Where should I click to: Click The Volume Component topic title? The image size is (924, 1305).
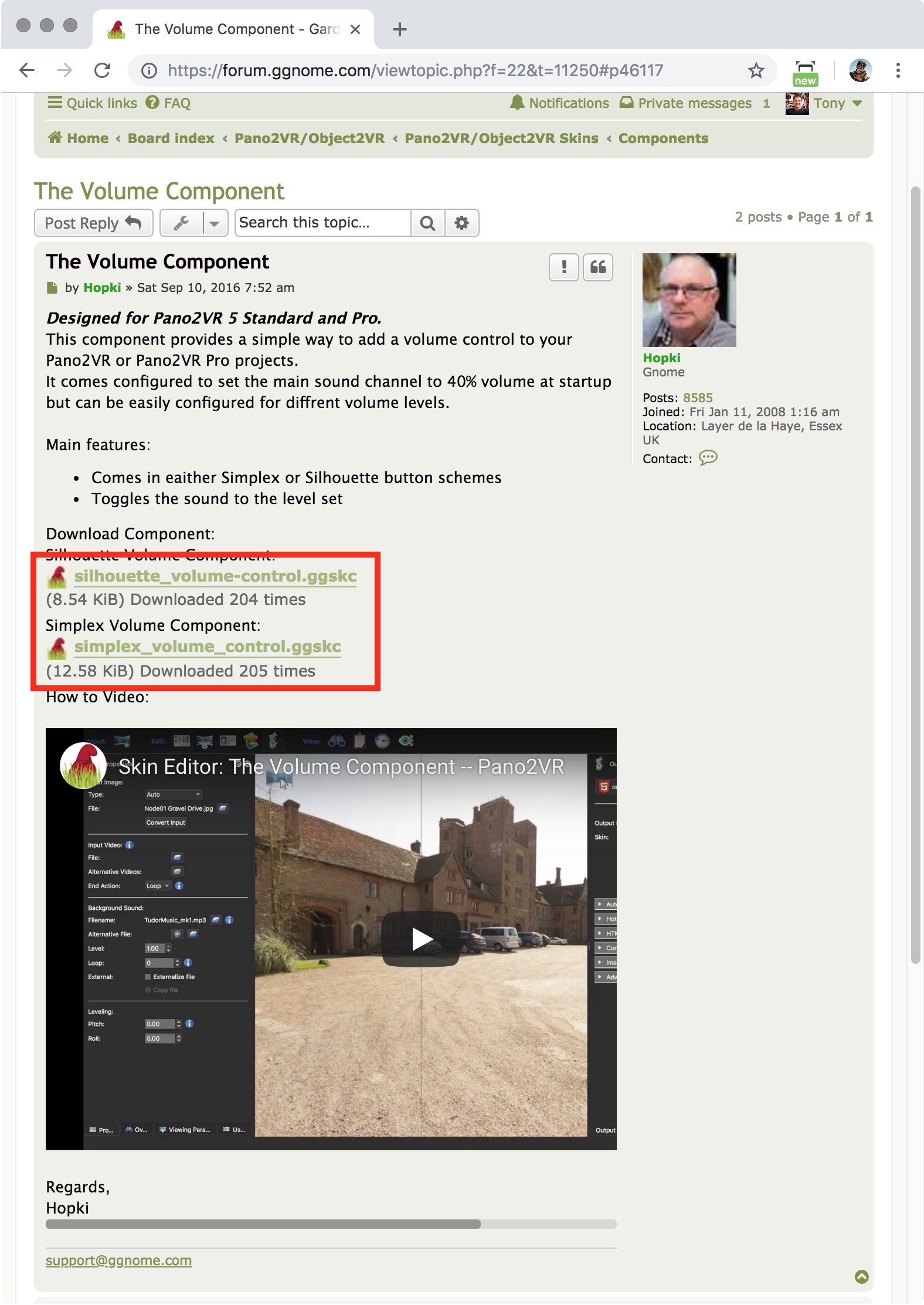point(159,192)
